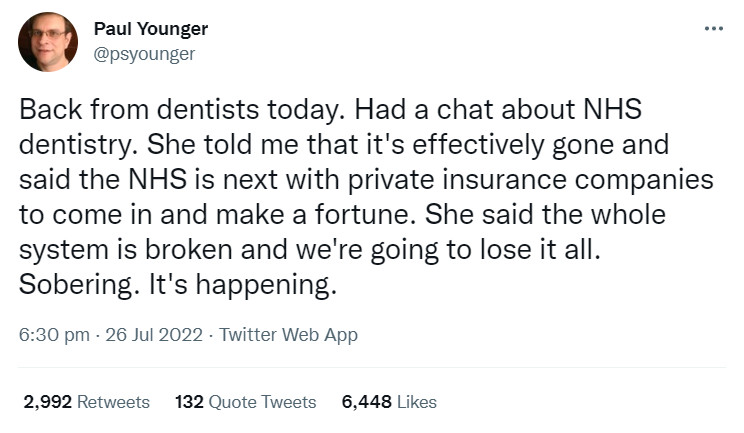
Task: Open the Paul Younger display name
Action: 153,28
